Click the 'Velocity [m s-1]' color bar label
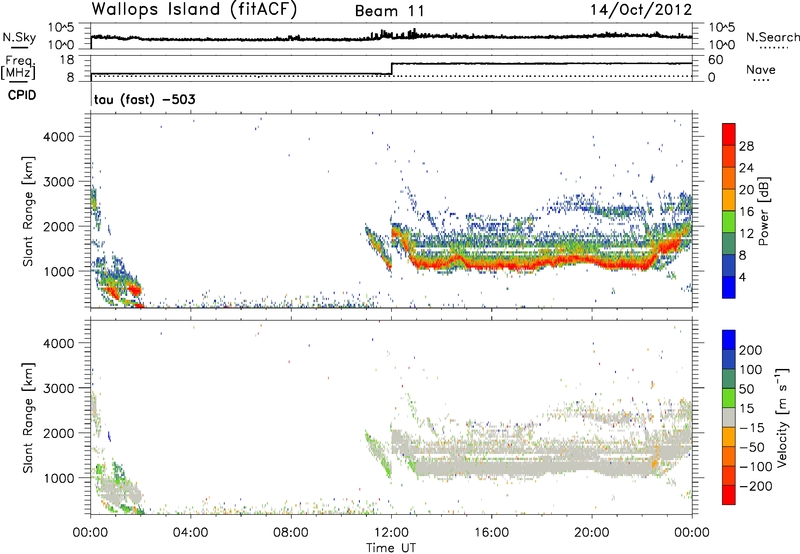 pos(781,416)
